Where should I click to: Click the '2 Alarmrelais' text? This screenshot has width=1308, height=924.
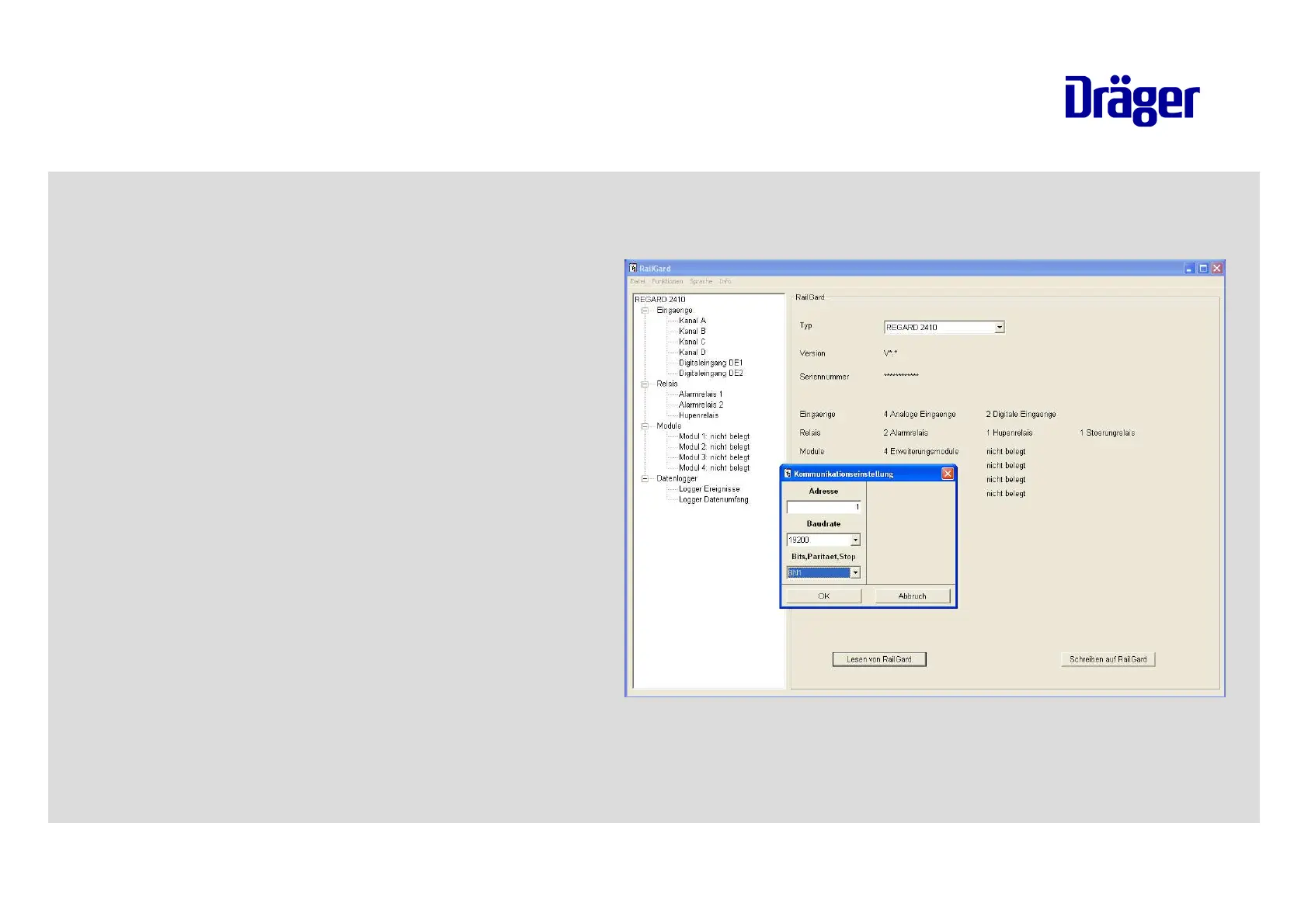[x=906, y=433]
